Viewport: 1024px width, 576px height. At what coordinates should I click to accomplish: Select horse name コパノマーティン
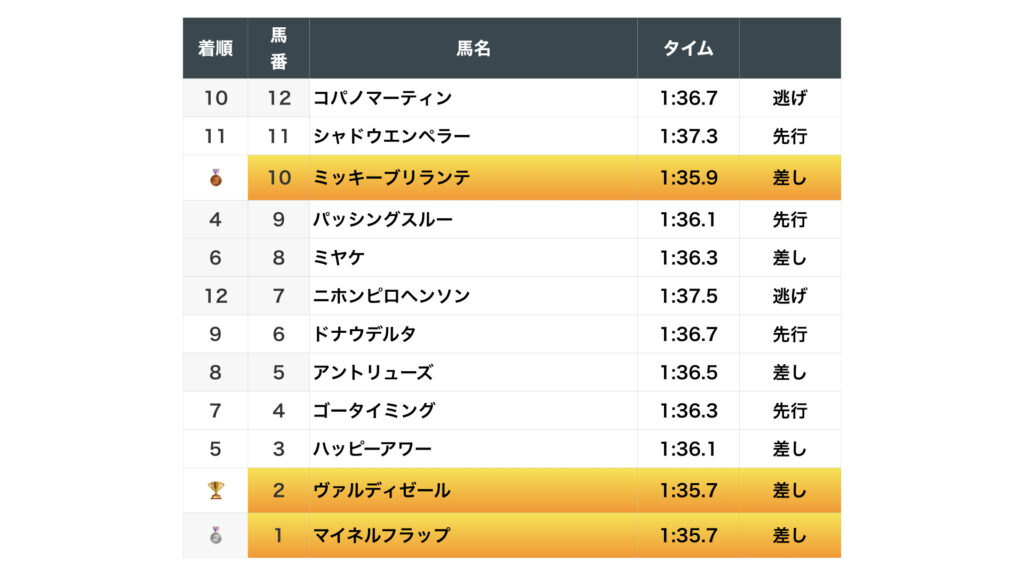383,98
